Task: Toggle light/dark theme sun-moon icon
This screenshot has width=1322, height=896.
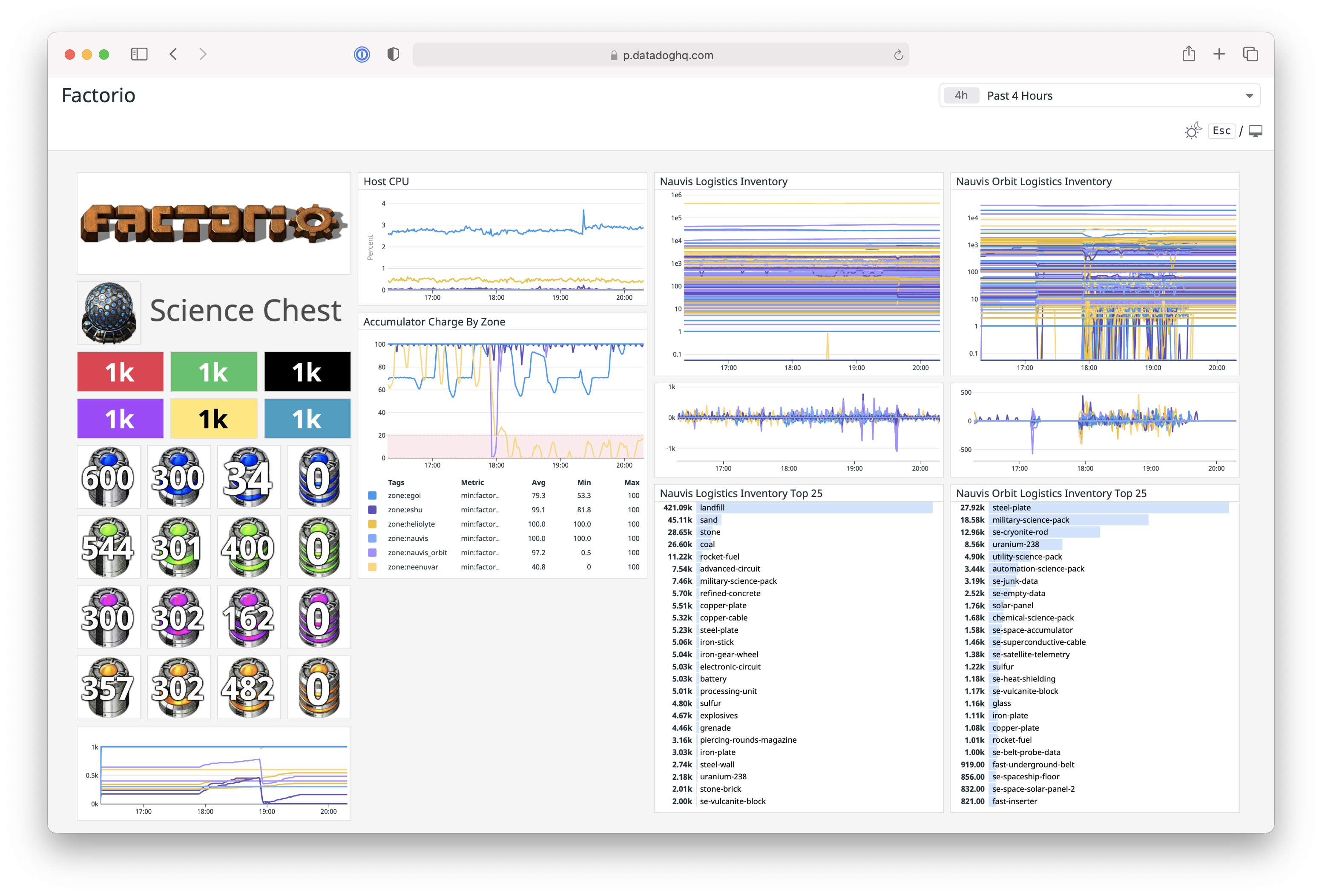Action: [x=1192, y=131]
